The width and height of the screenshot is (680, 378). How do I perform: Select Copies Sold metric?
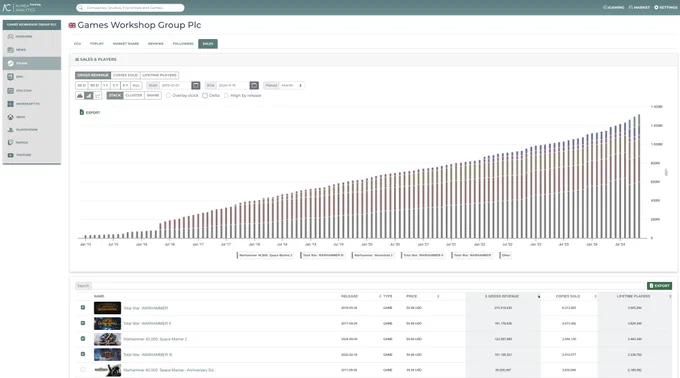point(125,75)
